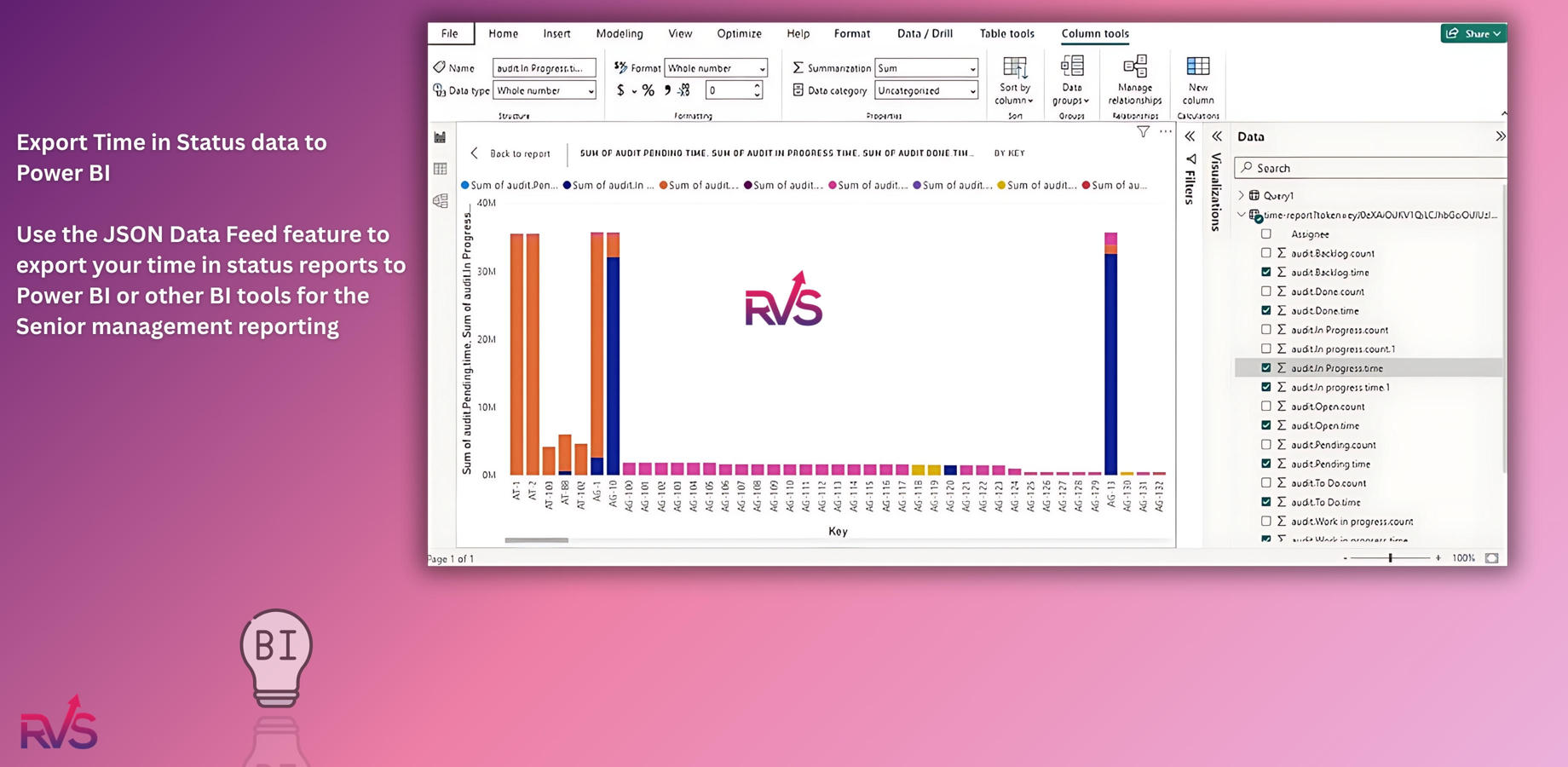Open the chart's more options ellipsis
This screenshot has width=1568, height=767.
pyautogui.click(x=1165, y=132)
